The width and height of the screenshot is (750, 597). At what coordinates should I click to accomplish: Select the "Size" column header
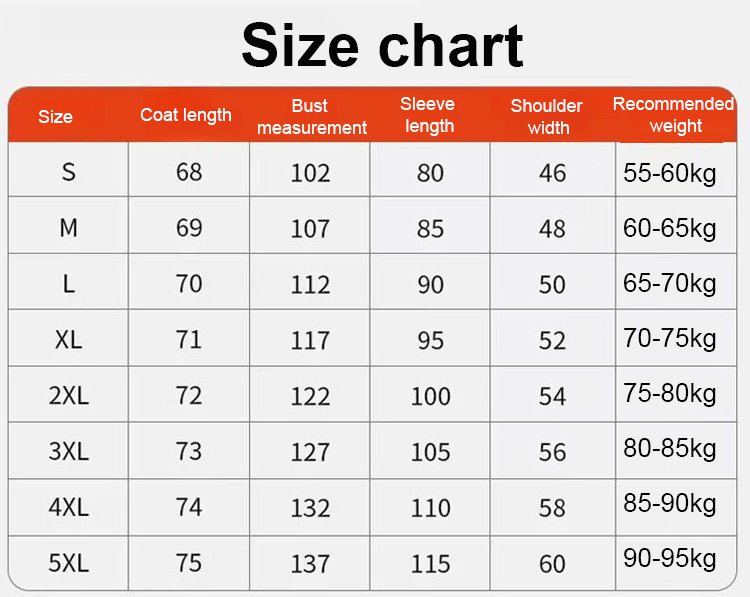coord(56,117)
